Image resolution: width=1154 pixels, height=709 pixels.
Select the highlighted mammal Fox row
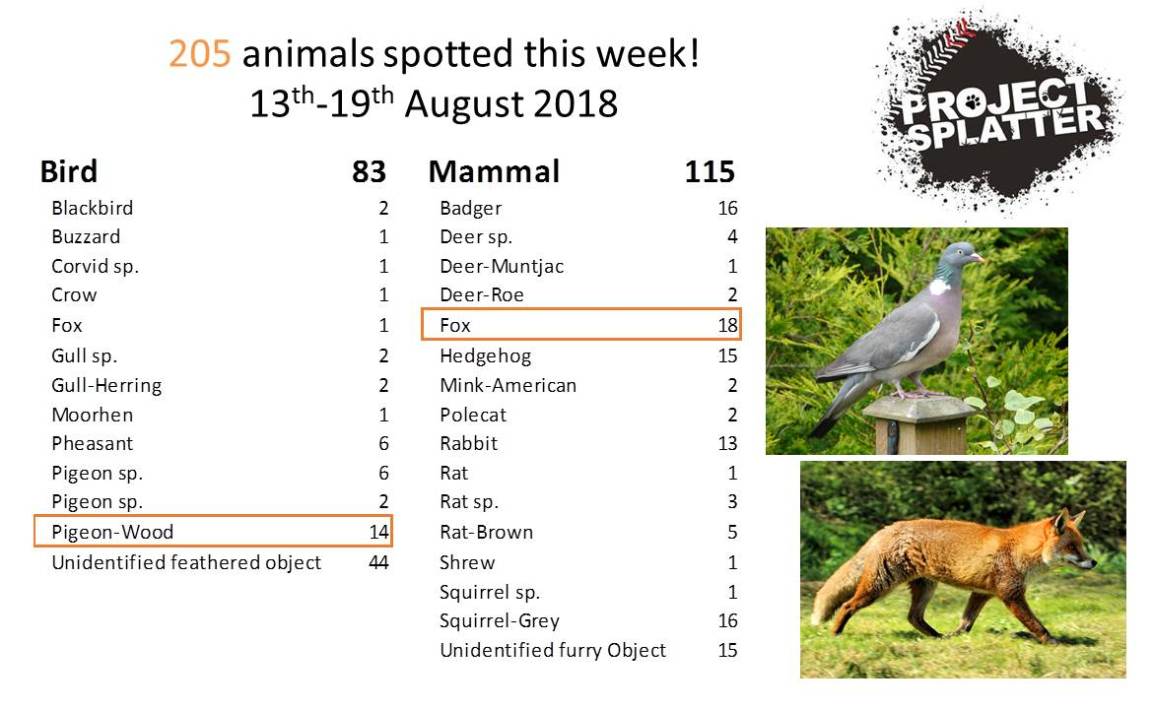coord(581,325)
